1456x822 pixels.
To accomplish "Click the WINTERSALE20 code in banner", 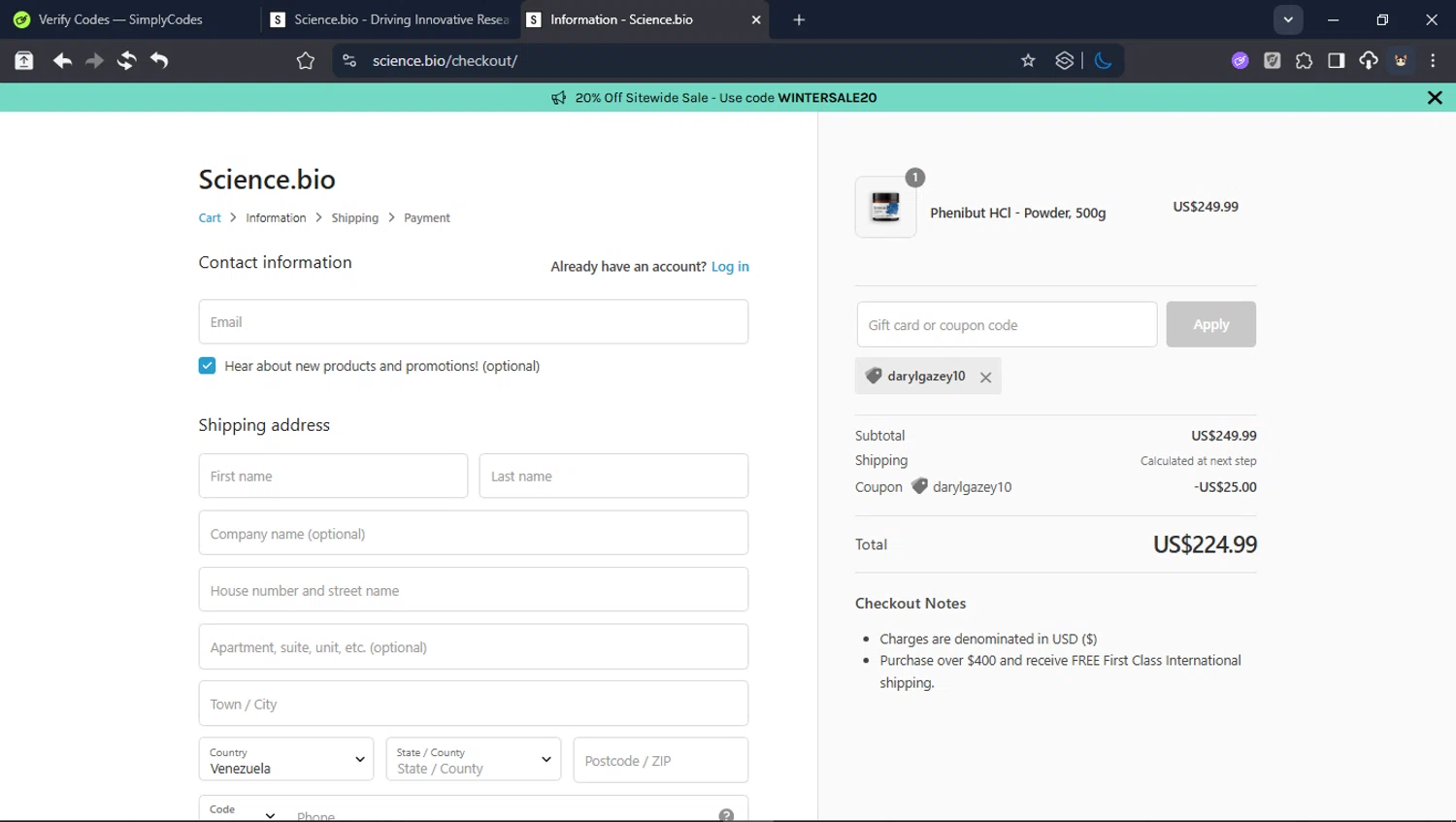I will [827, 98].
